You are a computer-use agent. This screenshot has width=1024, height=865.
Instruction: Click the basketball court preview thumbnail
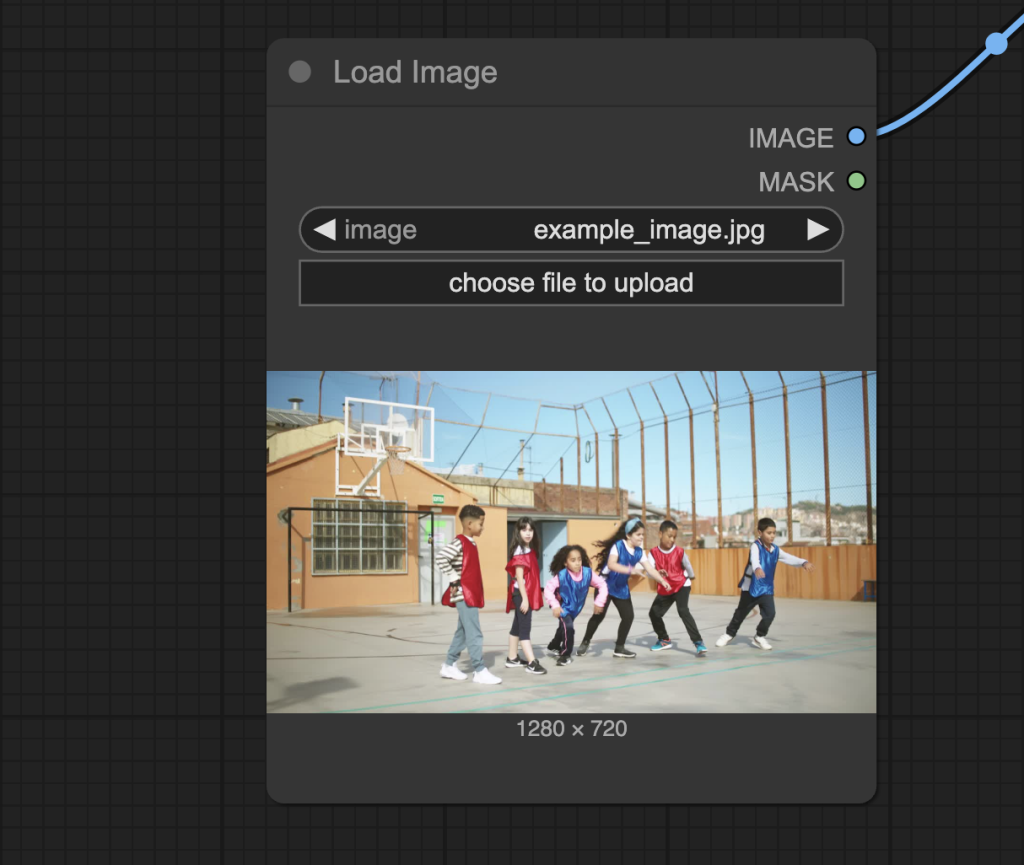click(x=571, y=541)
